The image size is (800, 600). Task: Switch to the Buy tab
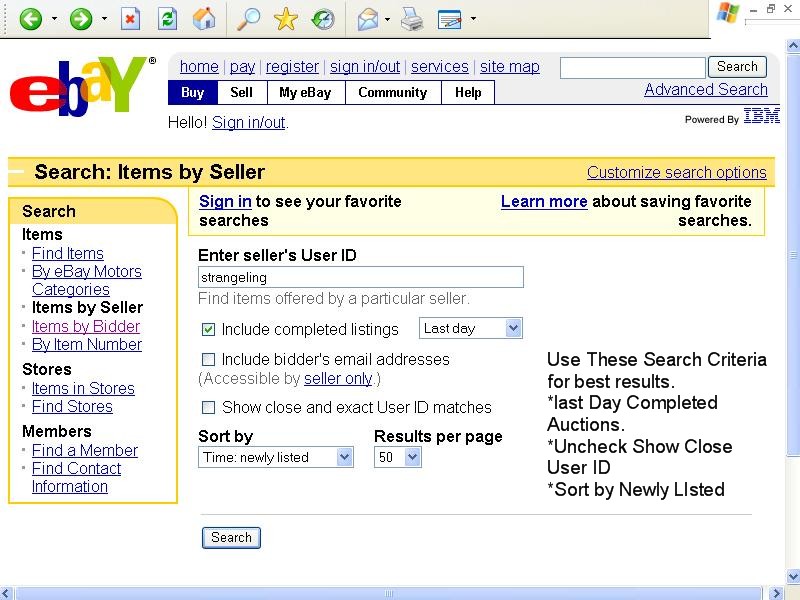(x=193, y=92)
